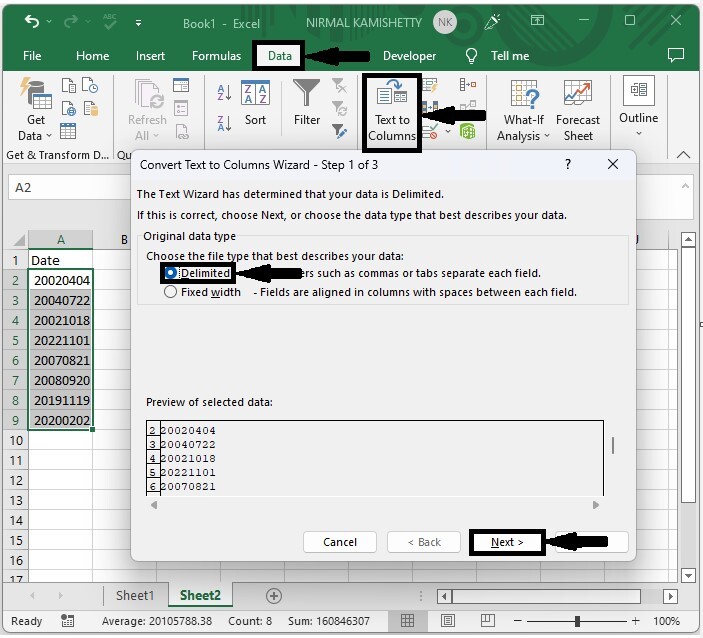Collapse the ribbon with the chevron
The width and height of the screenshot is (703, 638).
pyautogui.click(x=683, y=155)
